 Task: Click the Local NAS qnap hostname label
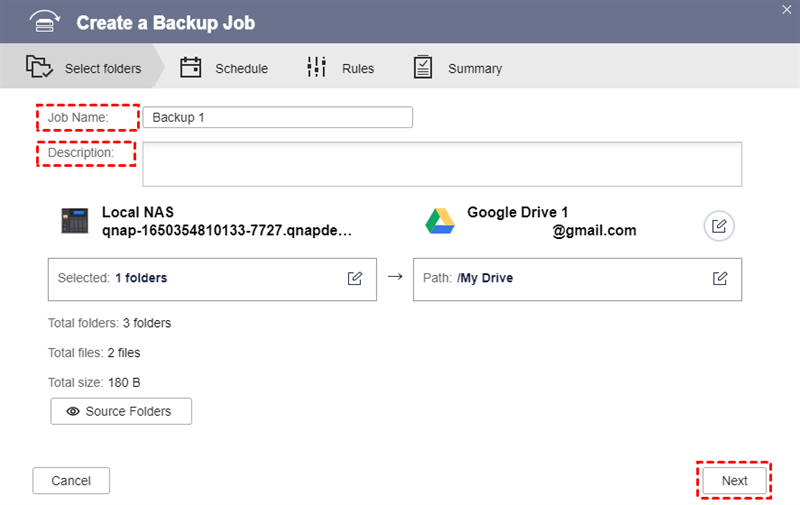click(x=227, y=230)
